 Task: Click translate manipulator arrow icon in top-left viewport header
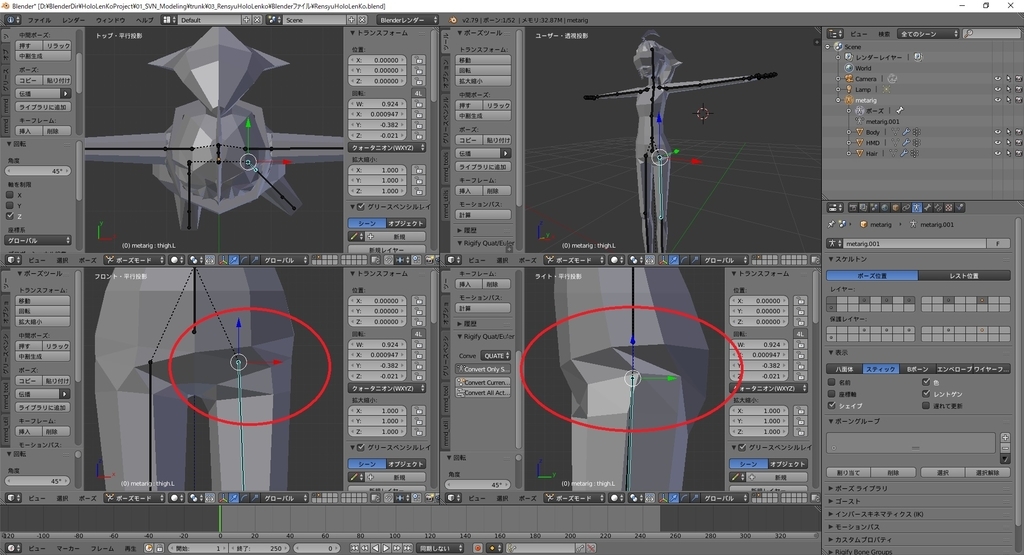(234, 260)
